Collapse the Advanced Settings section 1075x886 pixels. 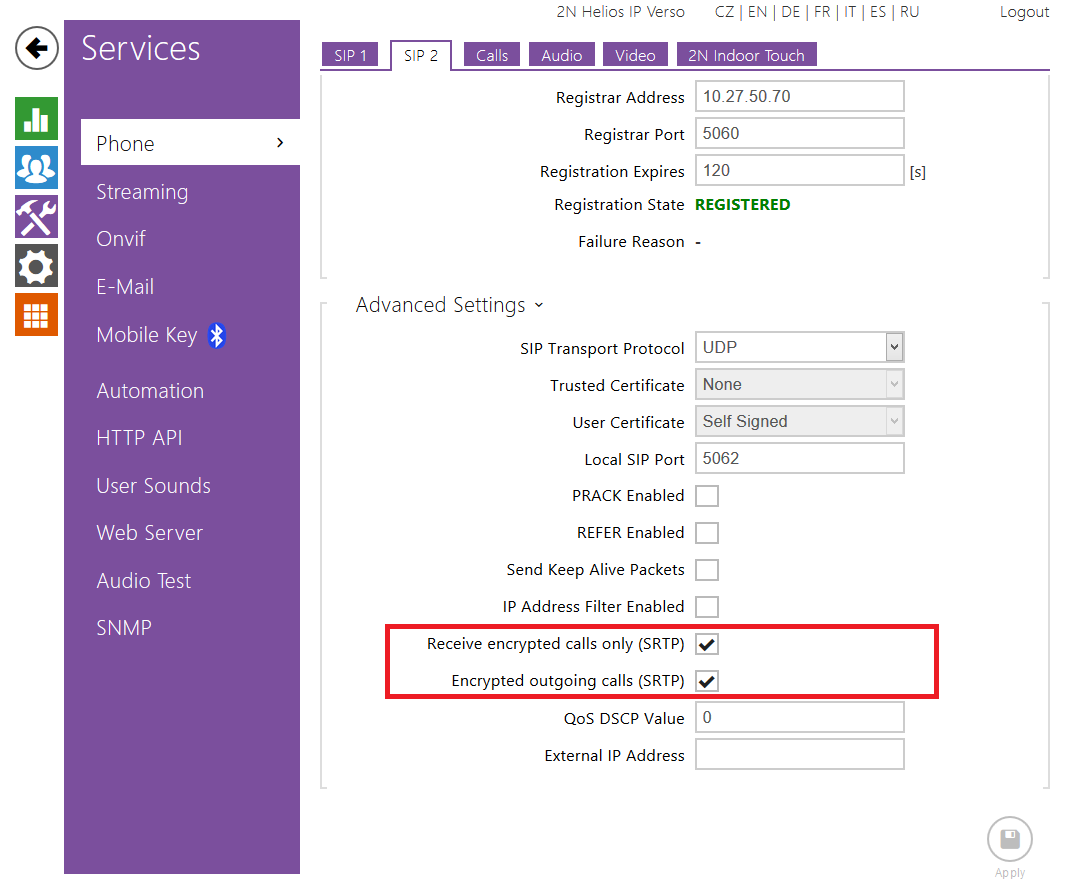[449, 306]
